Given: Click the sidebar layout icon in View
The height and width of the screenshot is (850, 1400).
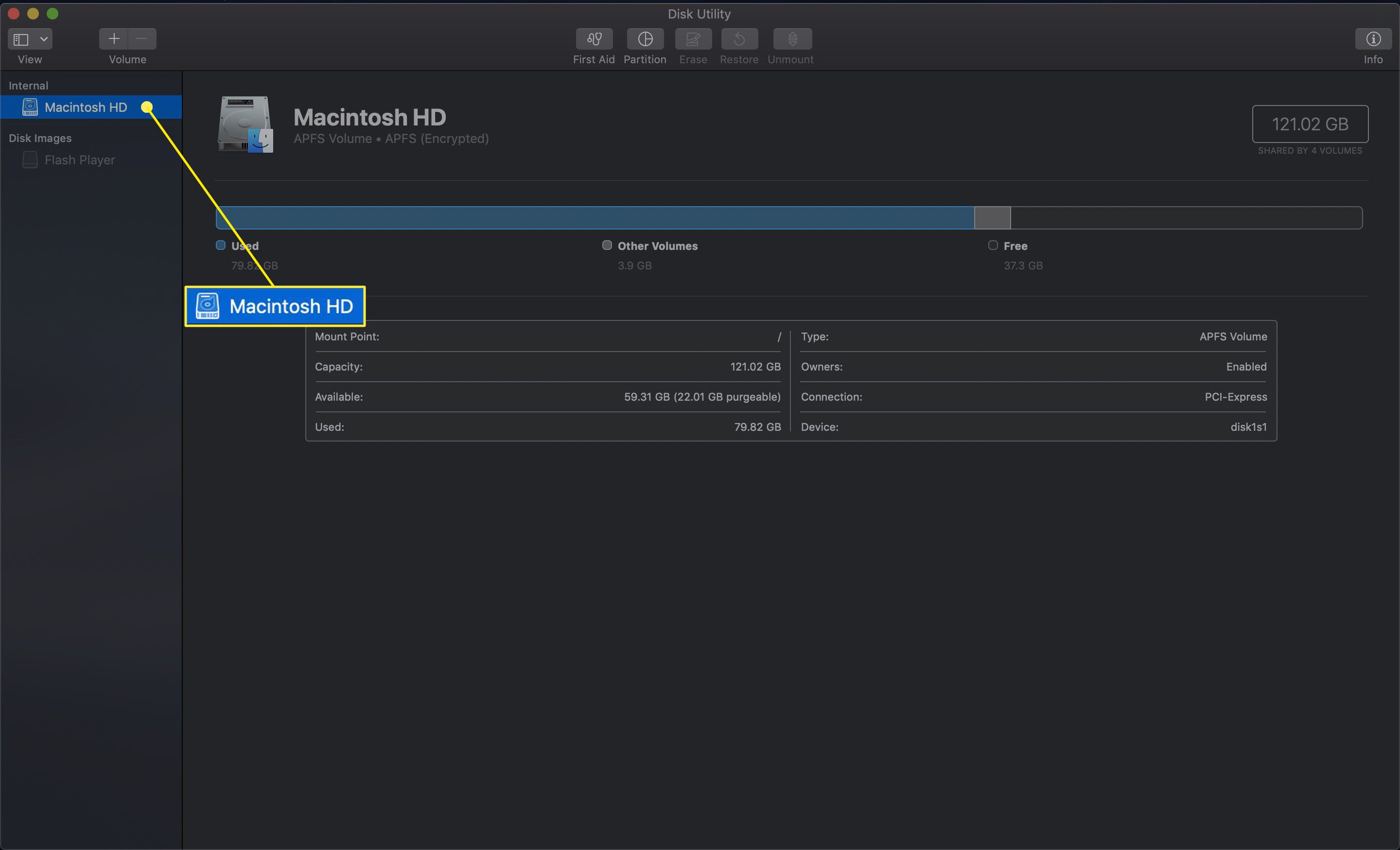Looking at the screenshot, I should point(21,39).
